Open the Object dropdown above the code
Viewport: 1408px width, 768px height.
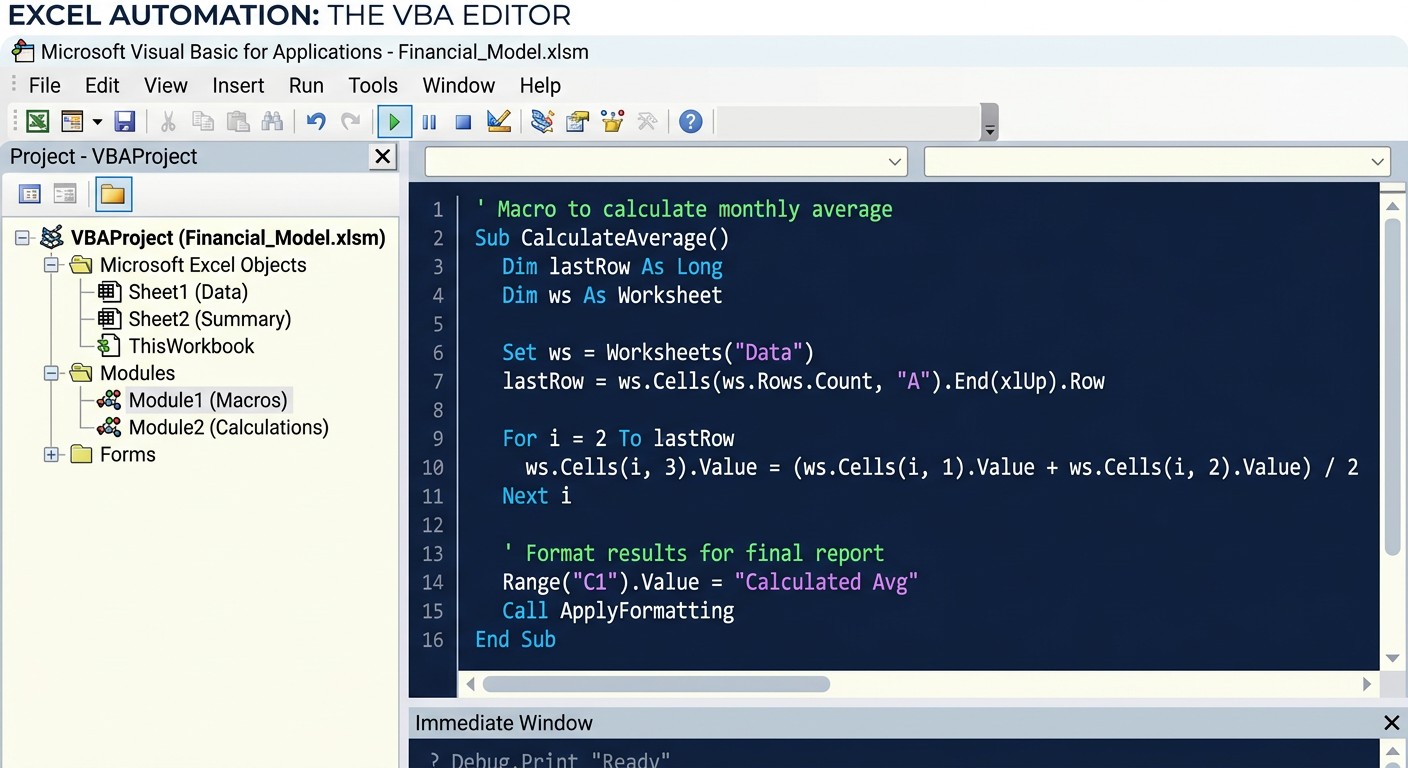tap(666, 161)
